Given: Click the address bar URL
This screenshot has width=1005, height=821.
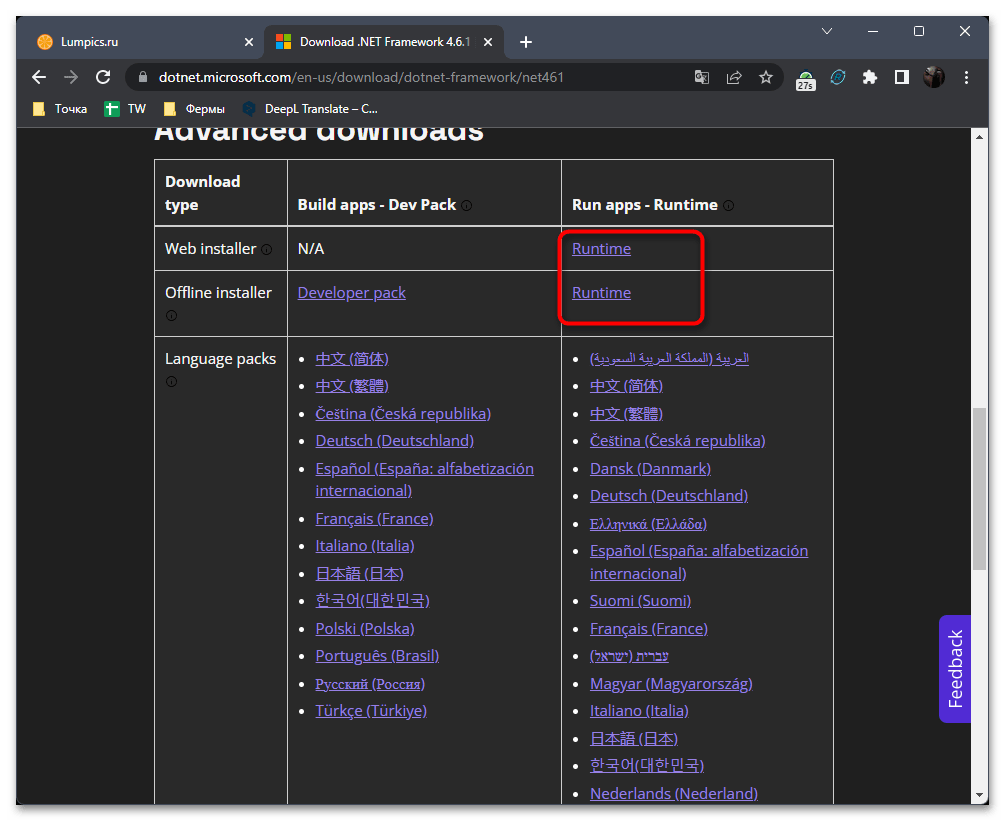Looking at the screenshot, I should (361, 78).
